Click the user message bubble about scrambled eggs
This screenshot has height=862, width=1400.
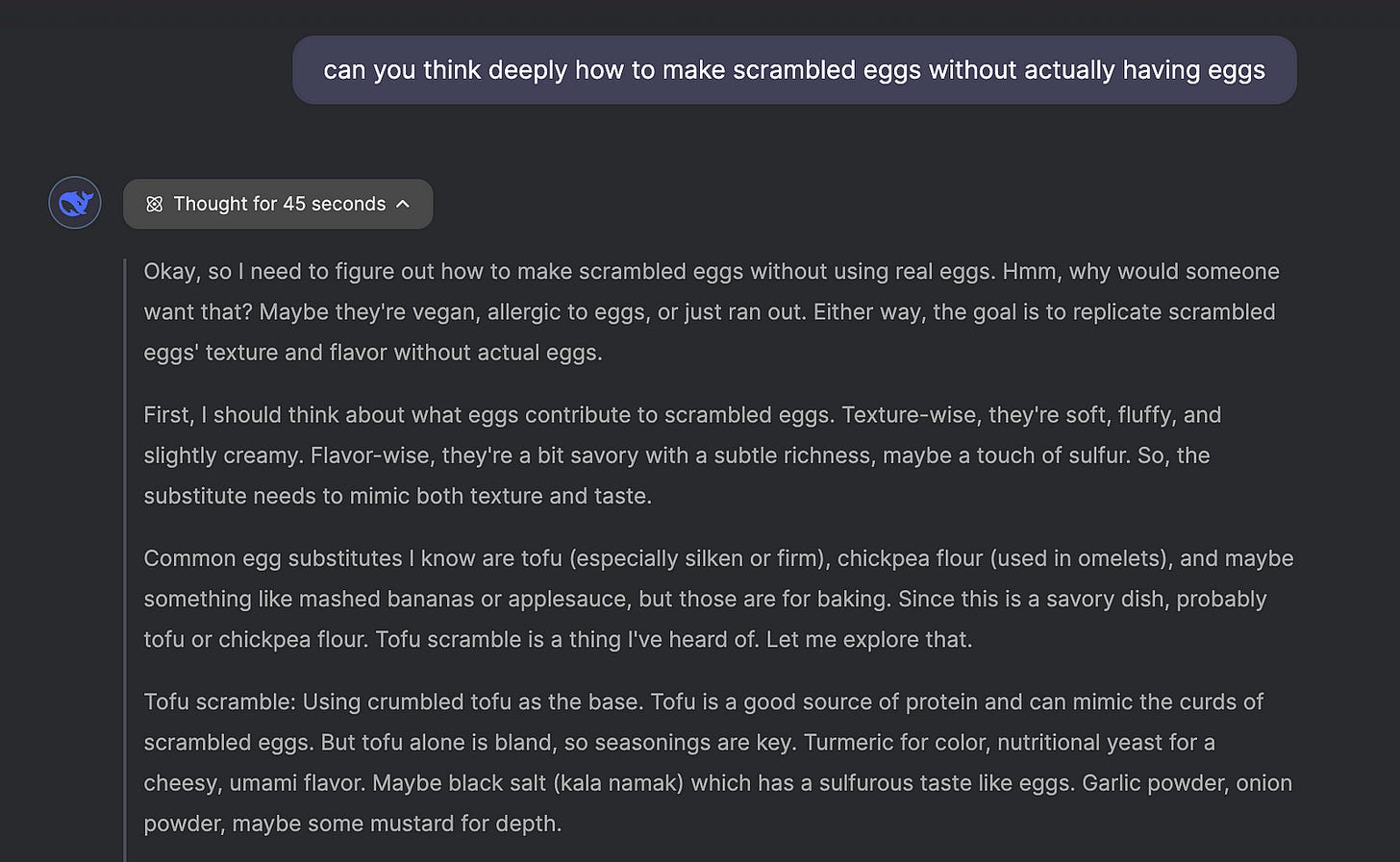[x=793, y=70]
